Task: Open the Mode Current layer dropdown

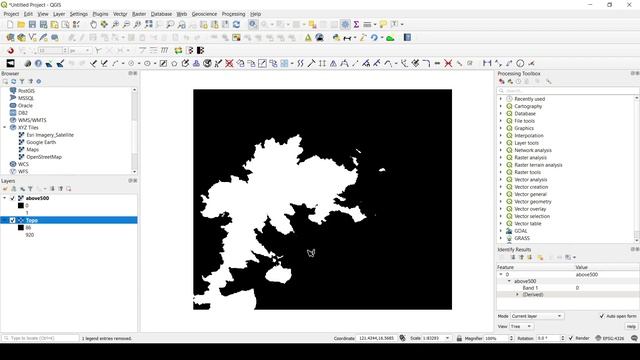Action: [x=537, y=316]
